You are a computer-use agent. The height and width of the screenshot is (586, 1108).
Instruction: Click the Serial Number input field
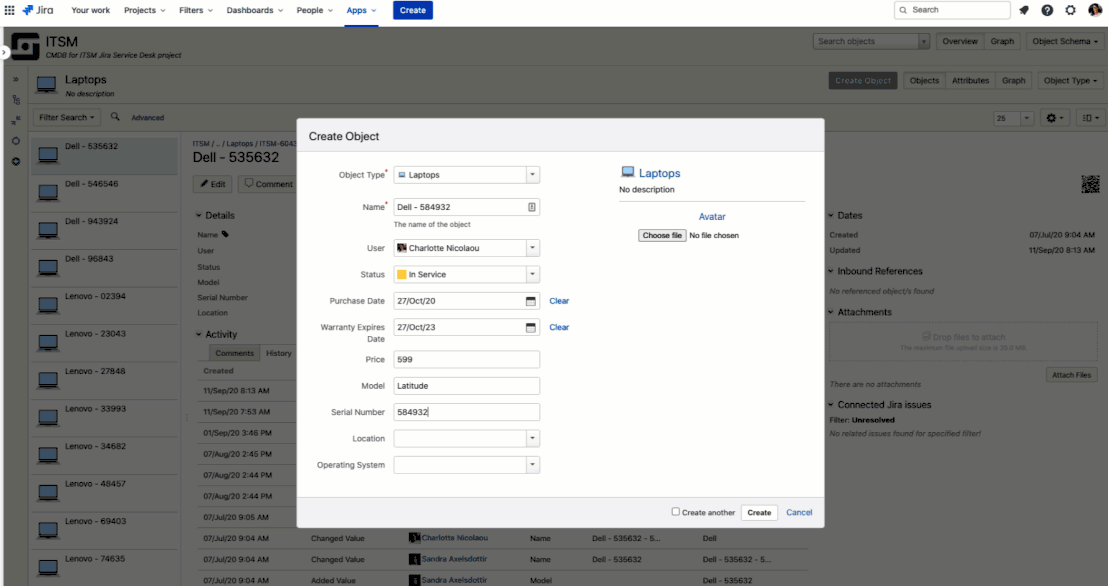[x=466, y=412]
